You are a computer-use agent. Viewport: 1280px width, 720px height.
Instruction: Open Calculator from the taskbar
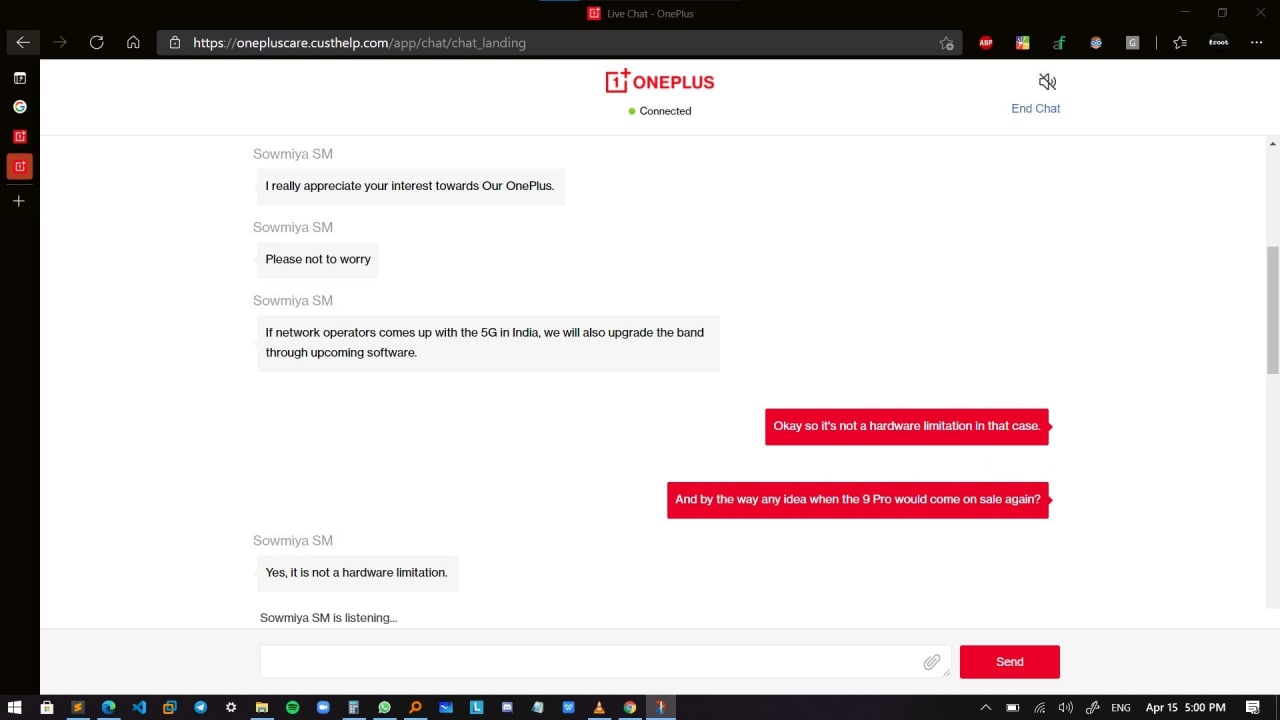point(354,707)
